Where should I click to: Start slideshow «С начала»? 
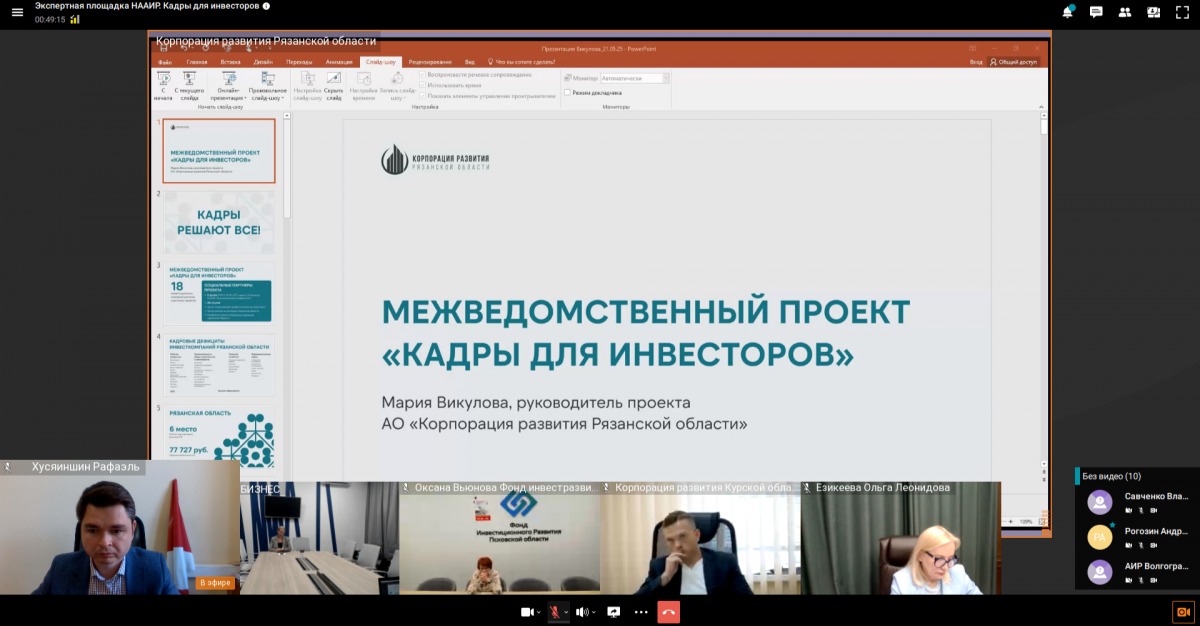point(163,86)
